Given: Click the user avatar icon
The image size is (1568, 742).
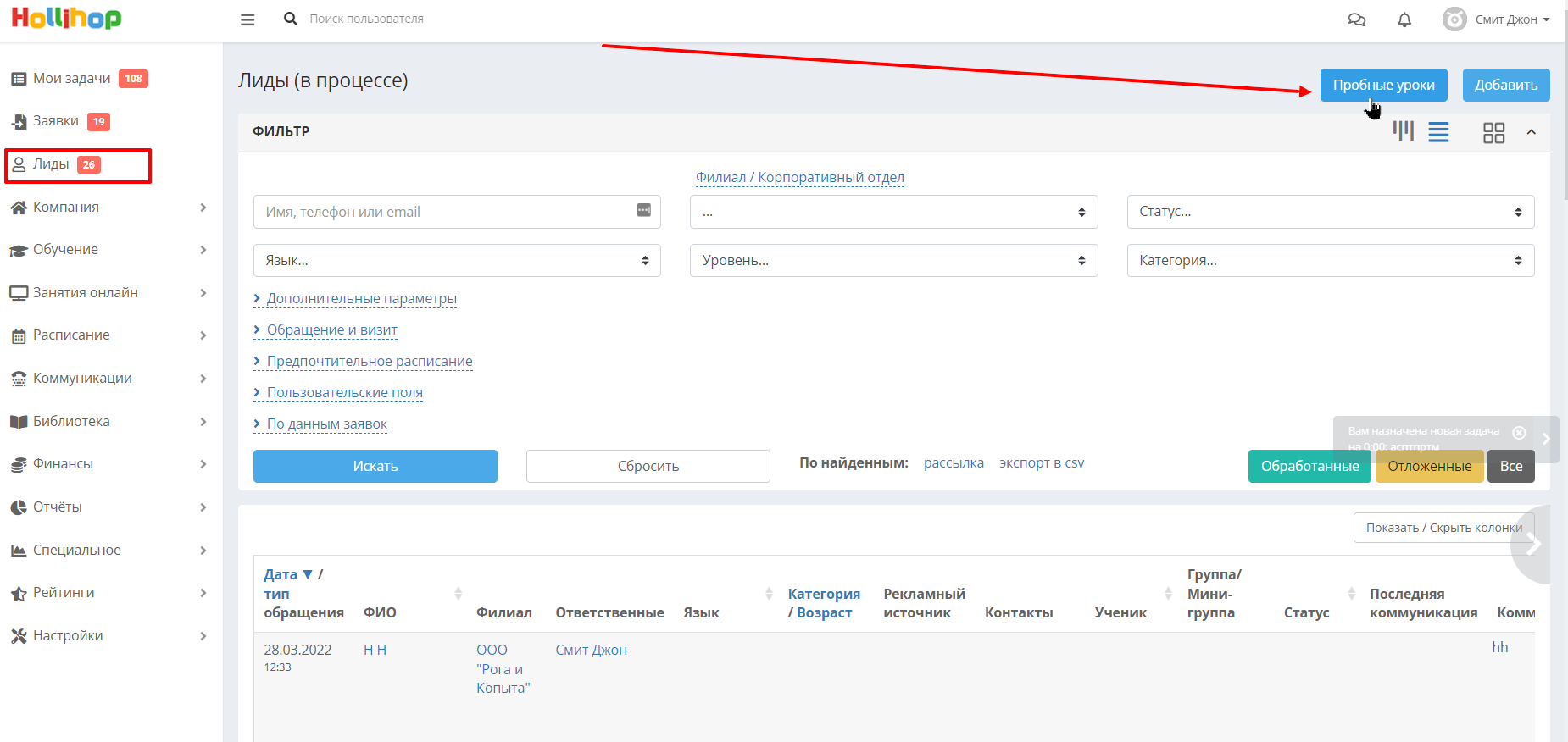Looking at the screenshot, I should (x=1454, y=19).
